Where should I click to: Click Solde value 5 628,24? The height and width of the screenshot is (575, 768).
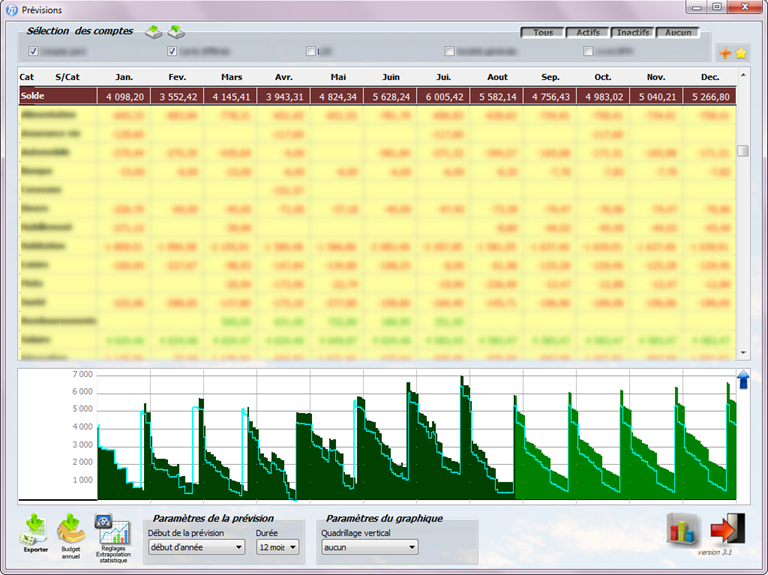tap(391, 97)
